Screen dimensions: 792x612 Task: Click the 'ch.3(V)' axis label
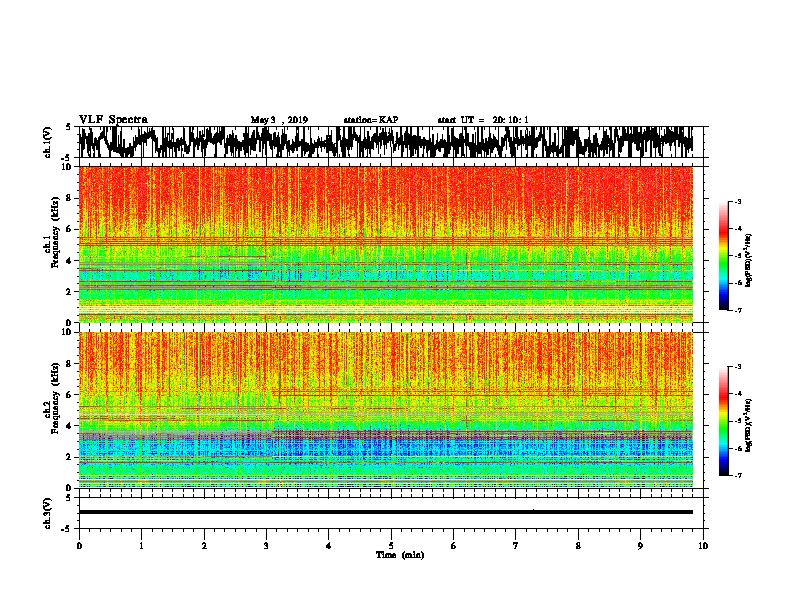(x=48, y=513)
